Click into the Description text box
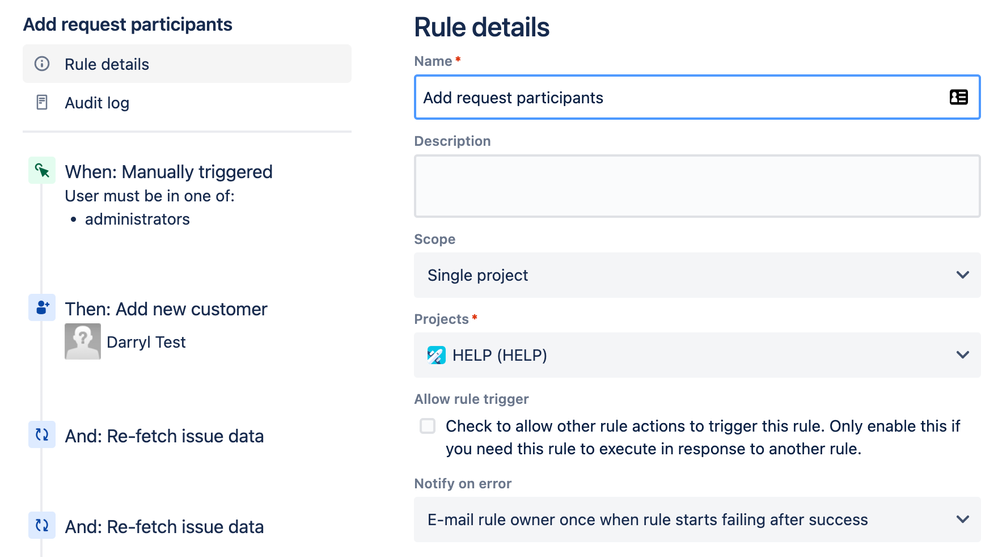This screenshot has width=998, height=557. point(696,186)
